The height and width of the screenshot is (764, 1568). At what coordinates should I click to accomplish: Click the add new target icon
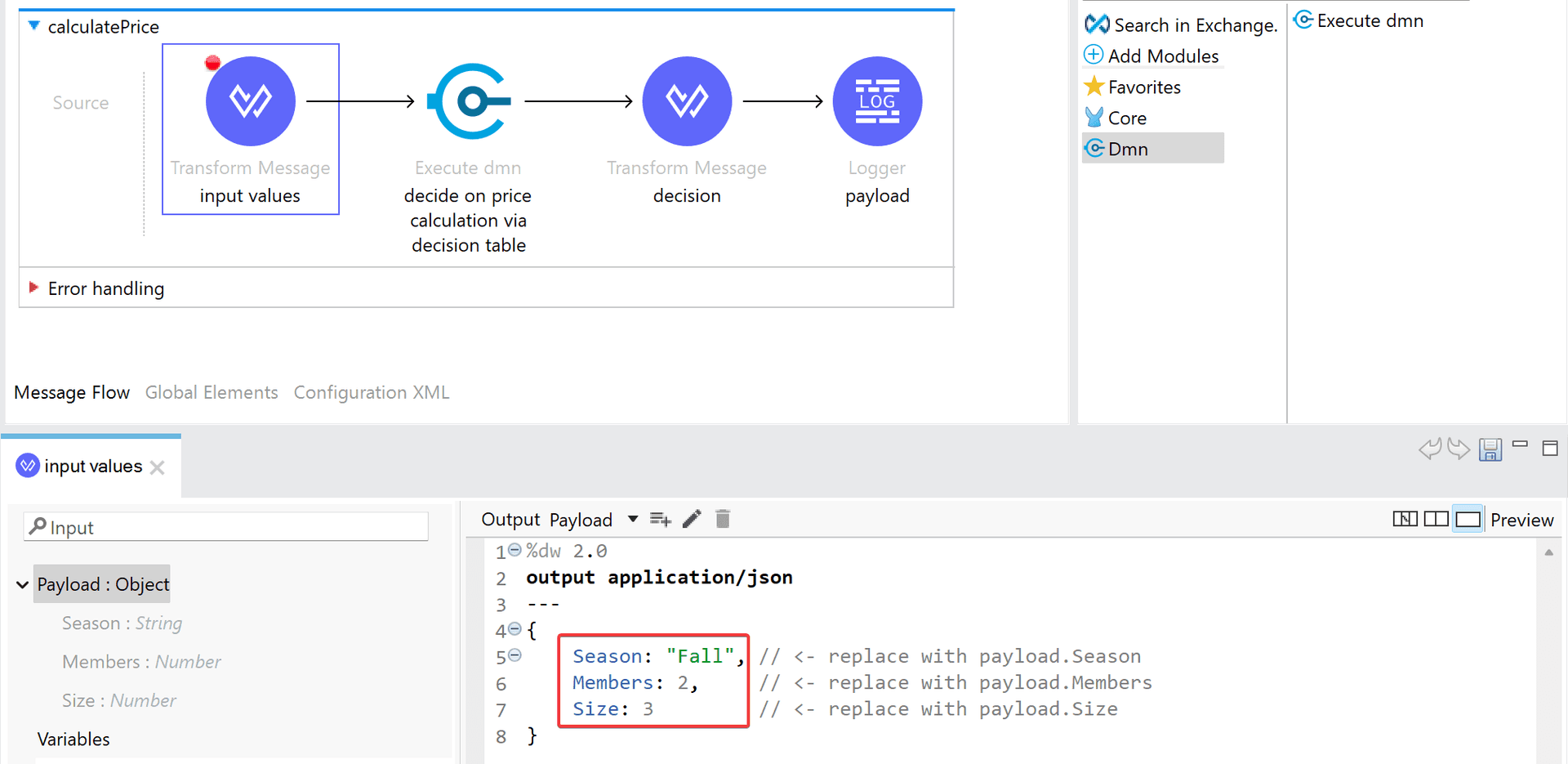[x=660, y=520]
